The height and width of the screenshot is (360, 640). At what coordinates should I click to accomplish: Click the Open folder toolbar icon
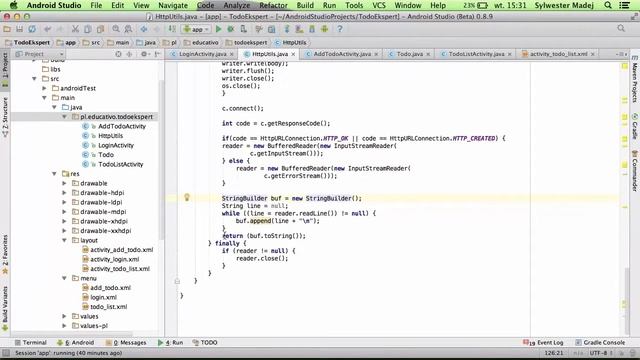(7, 29)
